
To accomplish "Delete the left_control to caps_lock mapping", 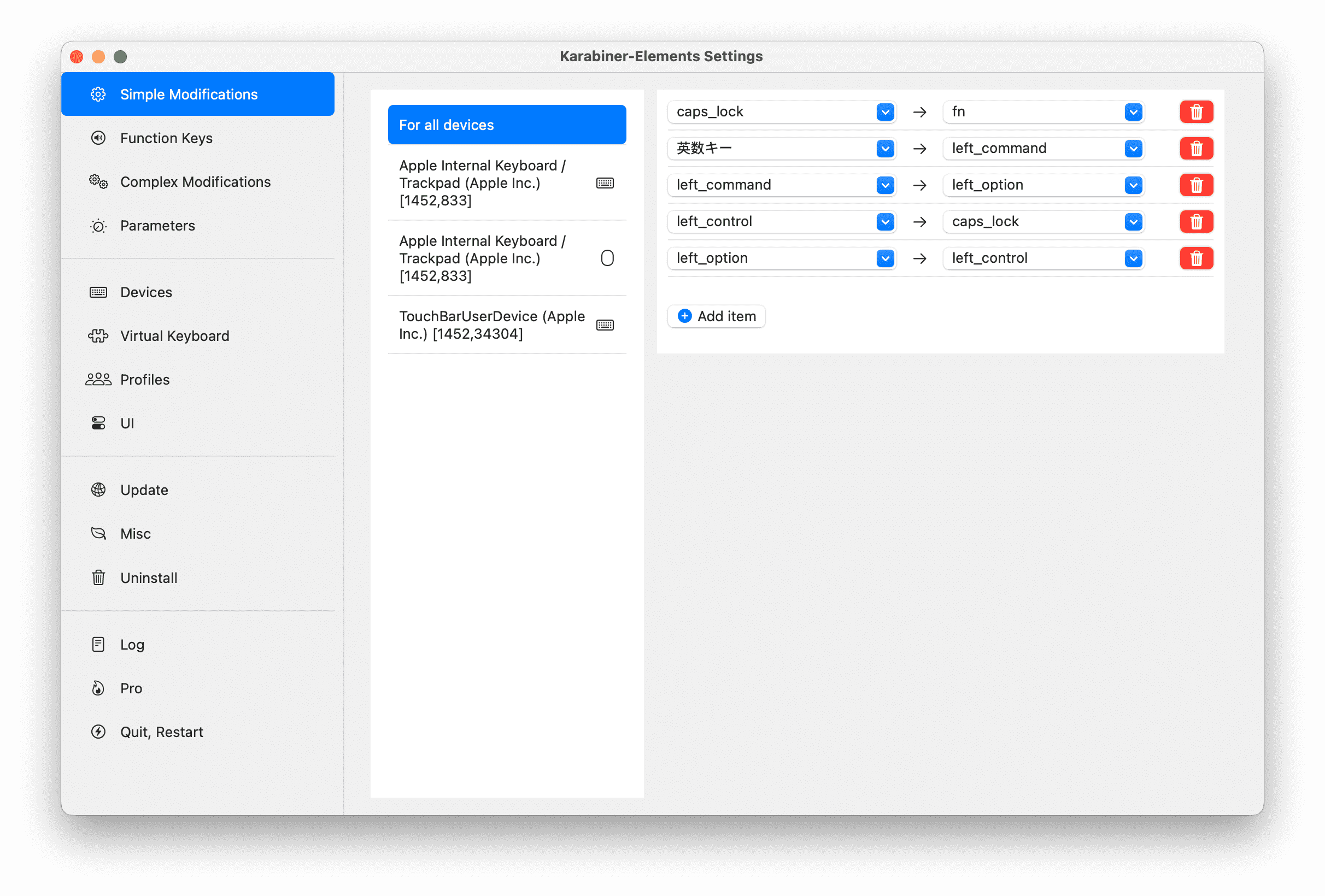I will point(1196,221).
